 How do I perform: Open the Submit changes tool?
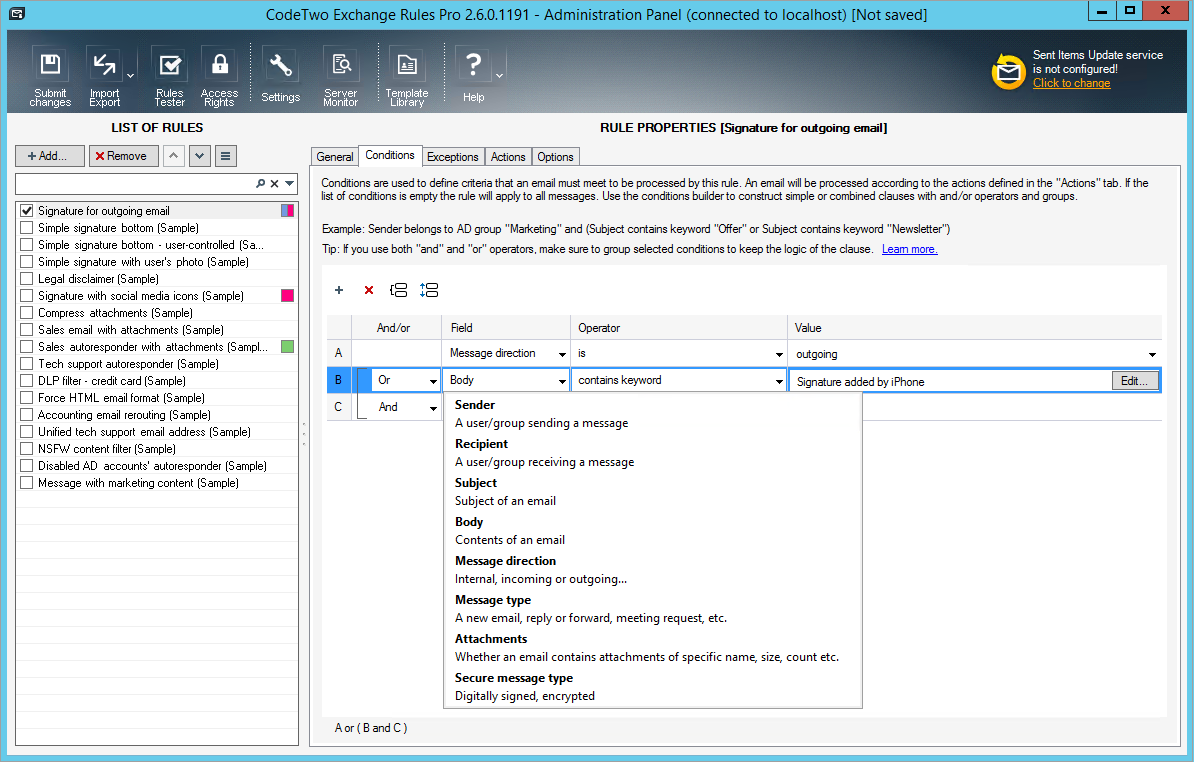[x=49, y=74]
